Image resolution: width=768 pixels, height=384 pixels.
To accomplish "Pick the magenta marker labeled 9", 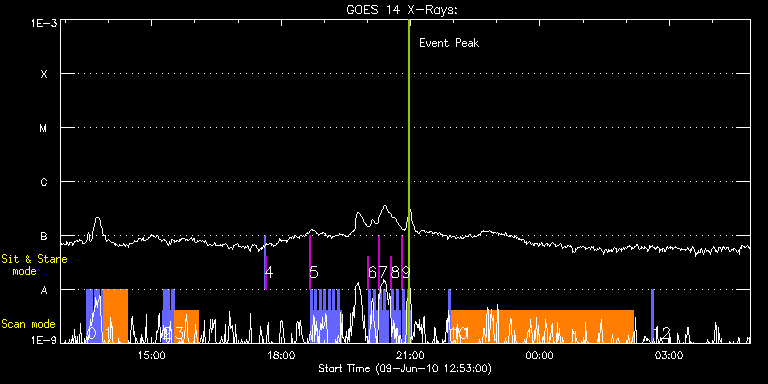I will pyautogui.click(x=402, y=262).
